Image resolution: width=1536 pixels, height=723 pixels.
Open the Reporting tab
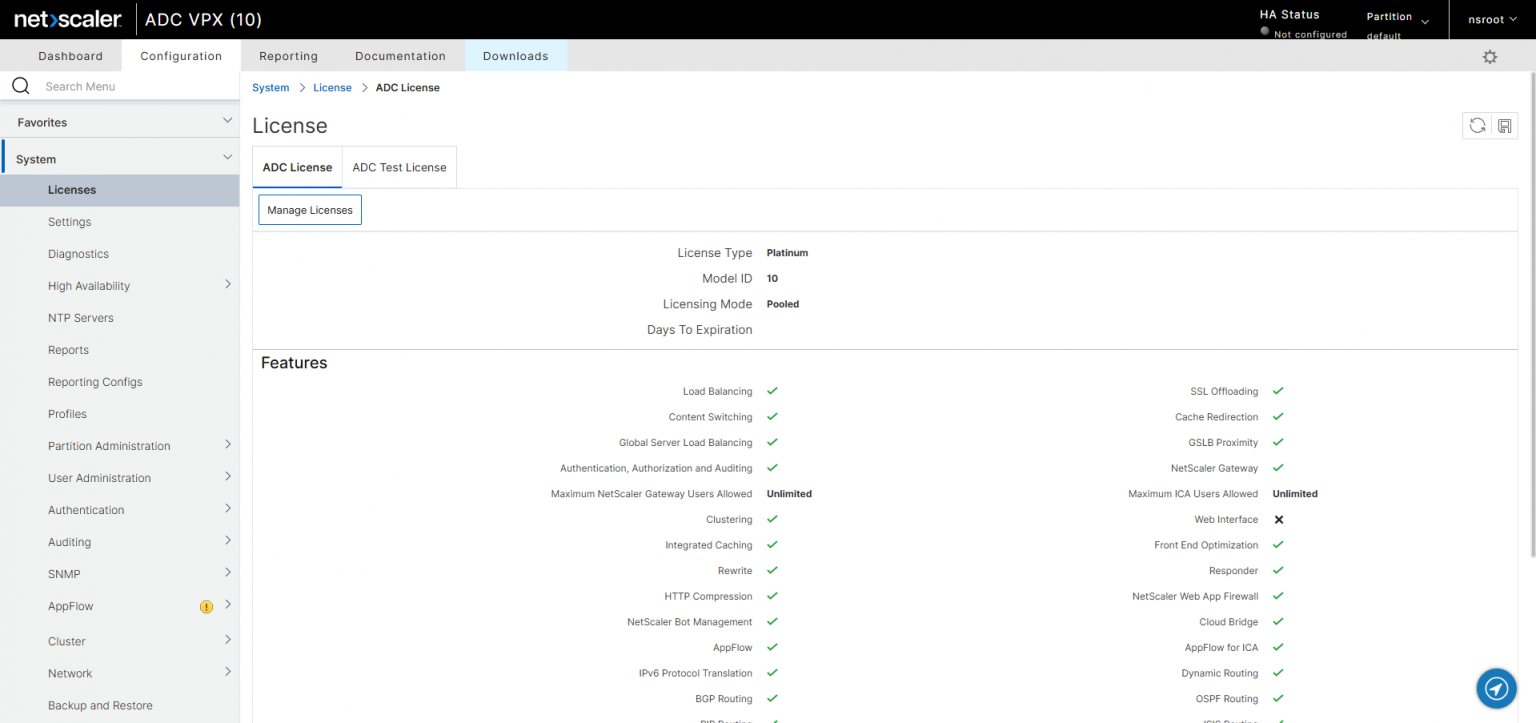288,56
